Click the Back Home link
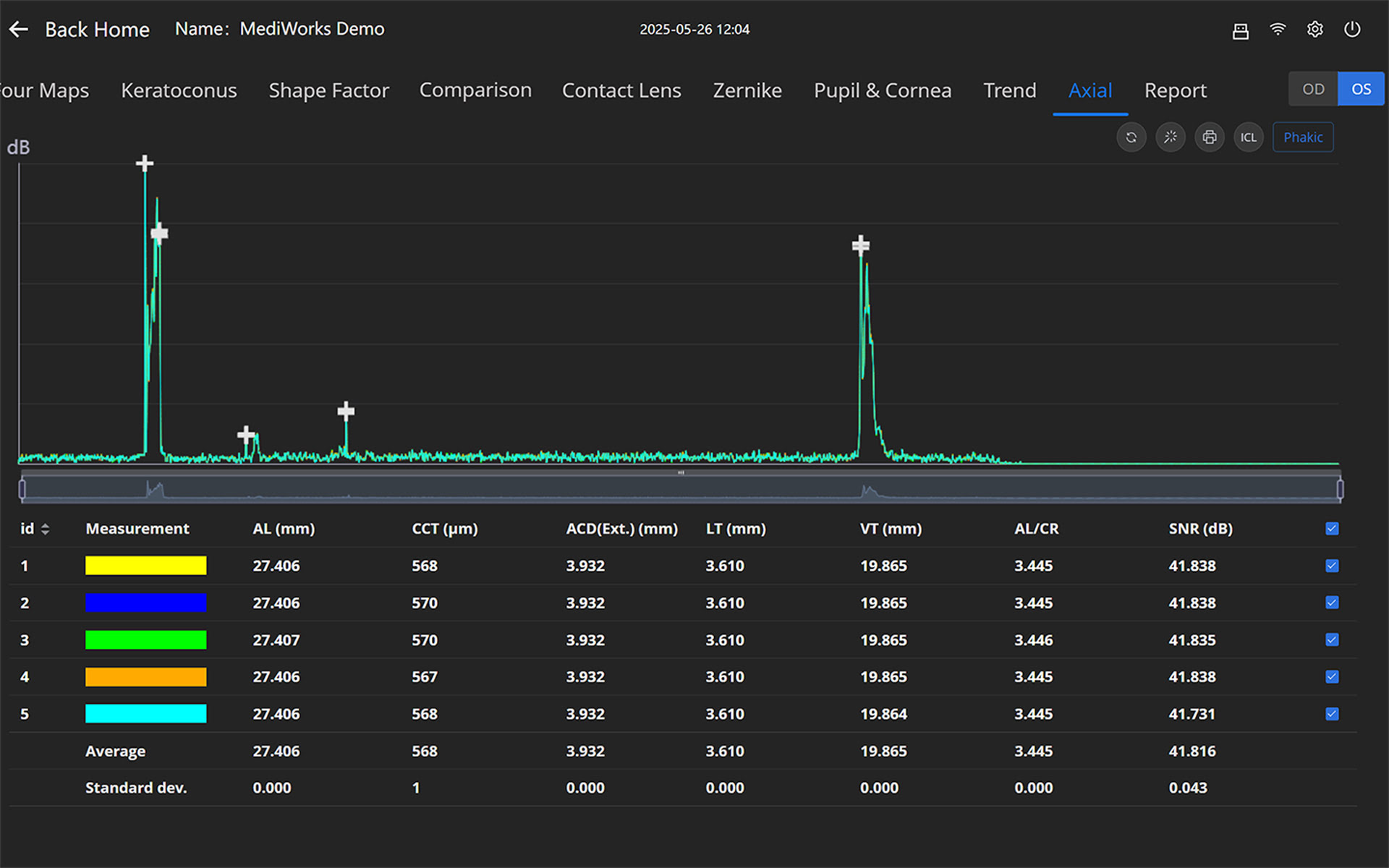 97,30
